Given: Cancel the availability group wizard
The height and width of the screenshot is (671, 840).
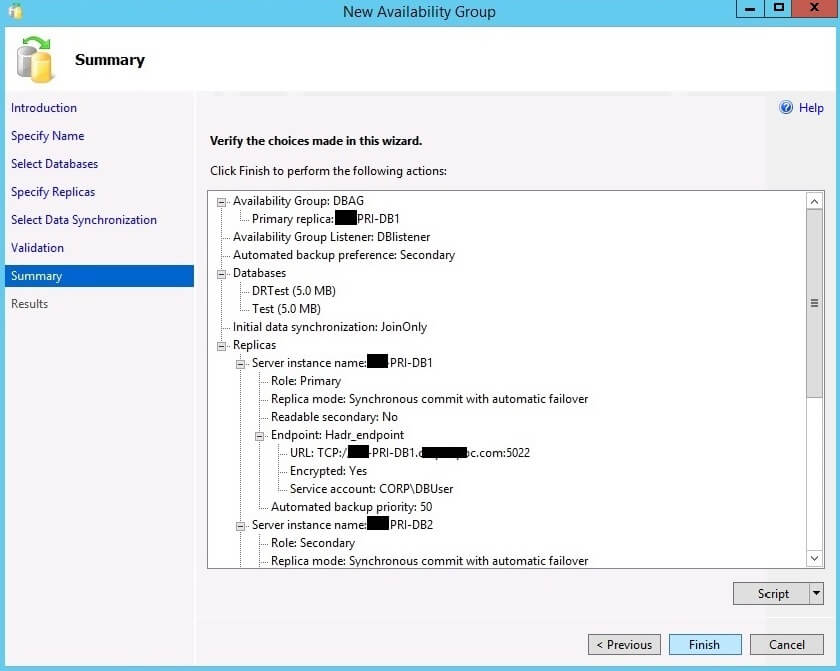Looking at the screenshot, I should 785,644.
